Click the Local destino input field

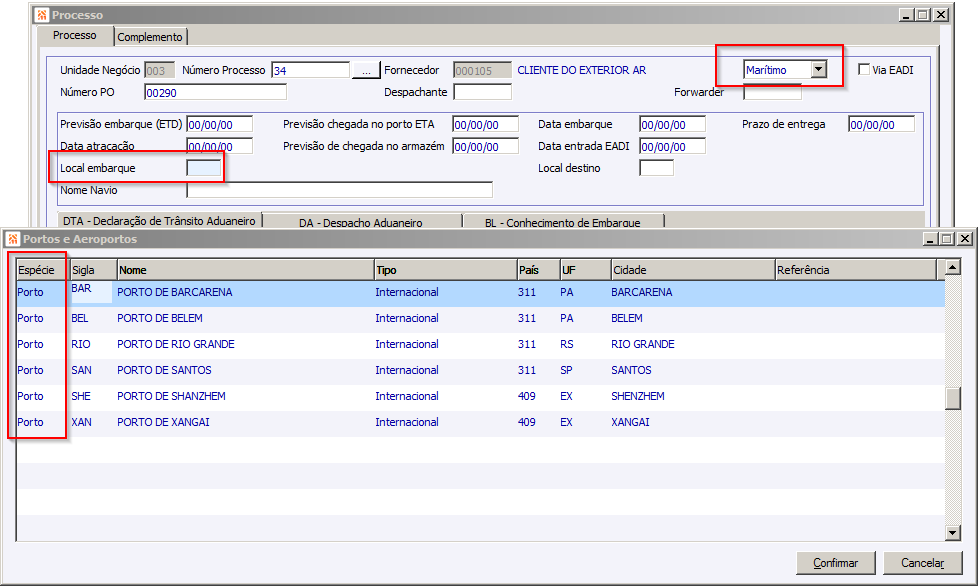tap(656, 168)
